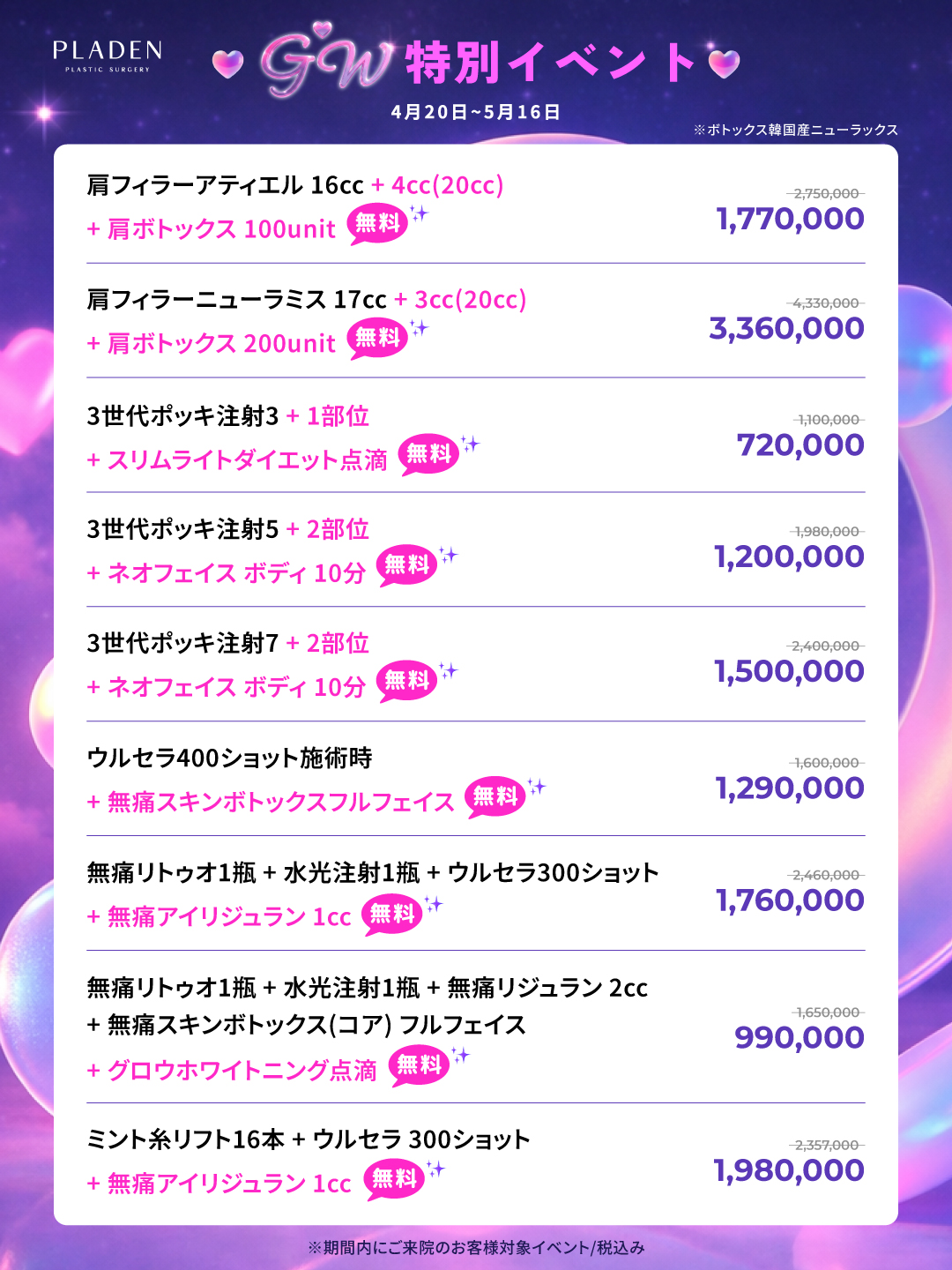Click the 無料 badge next to グロウホワイトニング点滴
The height and width of the screenshot is (1270, 952).
coord(419,1065)
